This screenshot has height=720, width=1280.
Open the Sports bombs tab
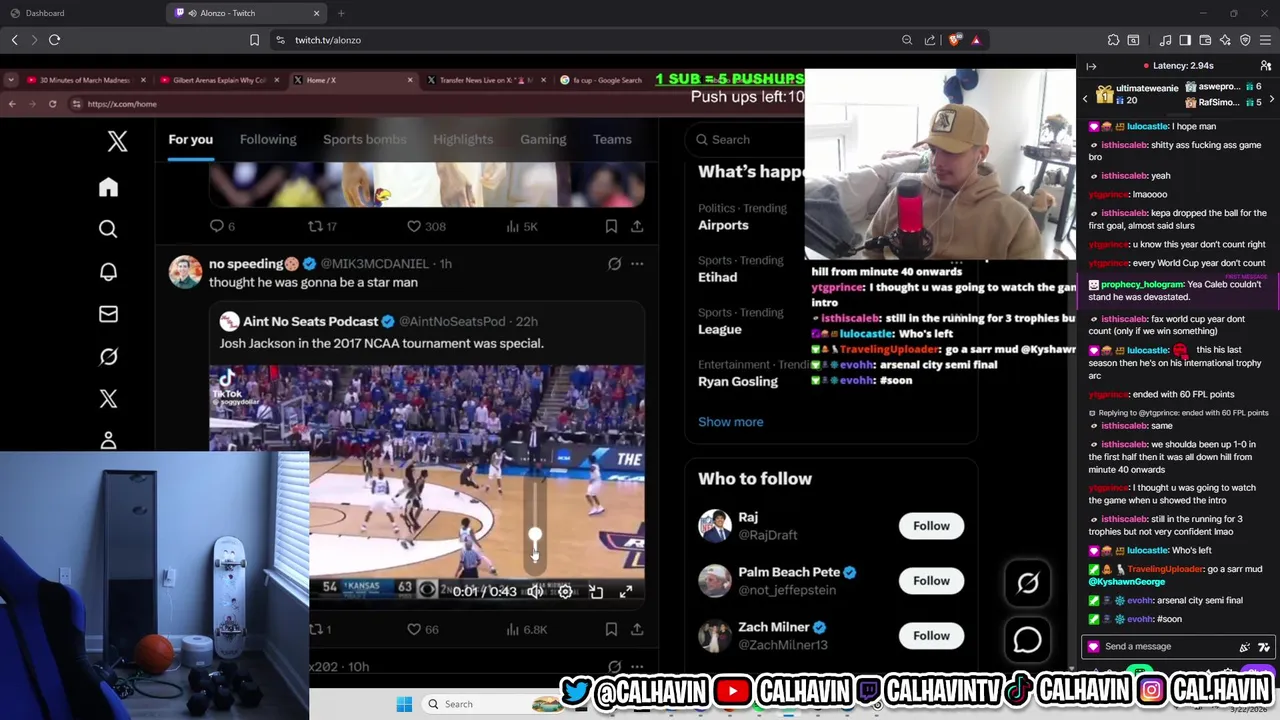coord(364,139)
